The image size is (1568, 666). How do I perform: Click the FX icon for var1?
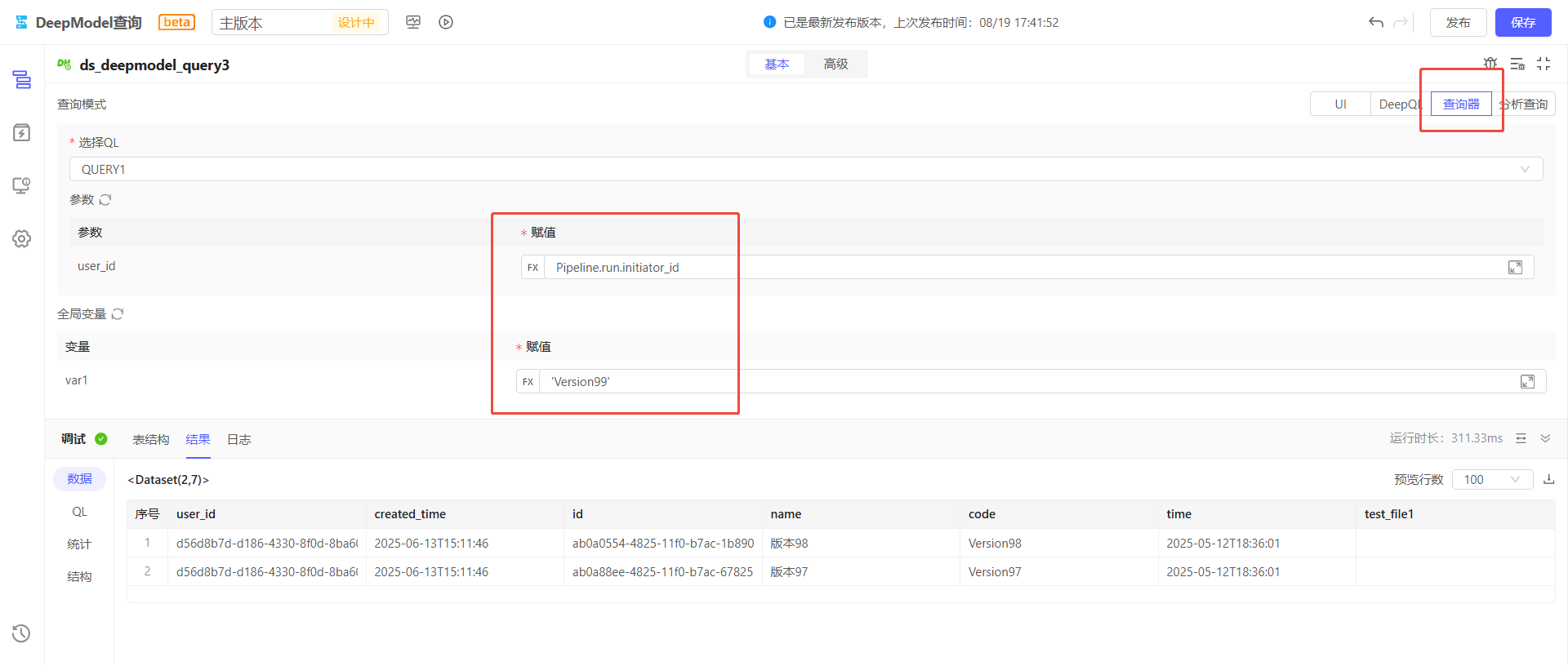[528, 381]
